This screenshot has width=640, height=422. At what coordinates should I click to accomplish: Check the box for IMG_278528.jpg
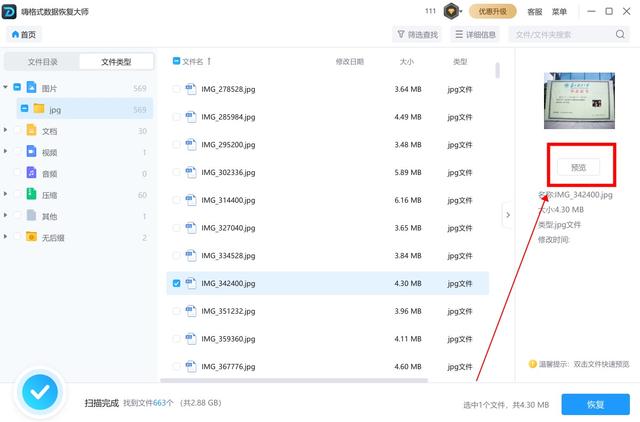point(176,89)
